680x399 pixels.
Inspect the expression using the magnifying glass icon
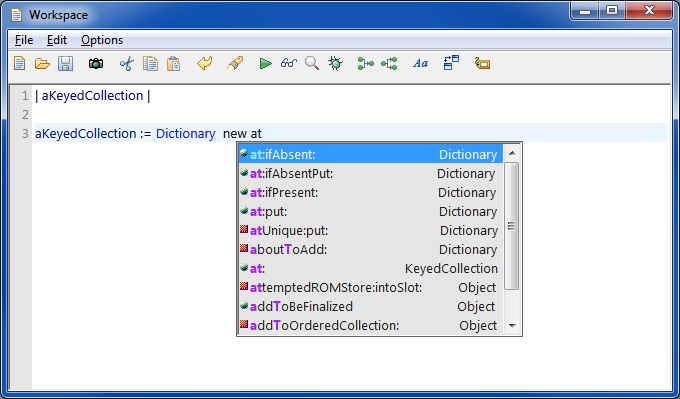pyautogui.click(x=312, y=64)
